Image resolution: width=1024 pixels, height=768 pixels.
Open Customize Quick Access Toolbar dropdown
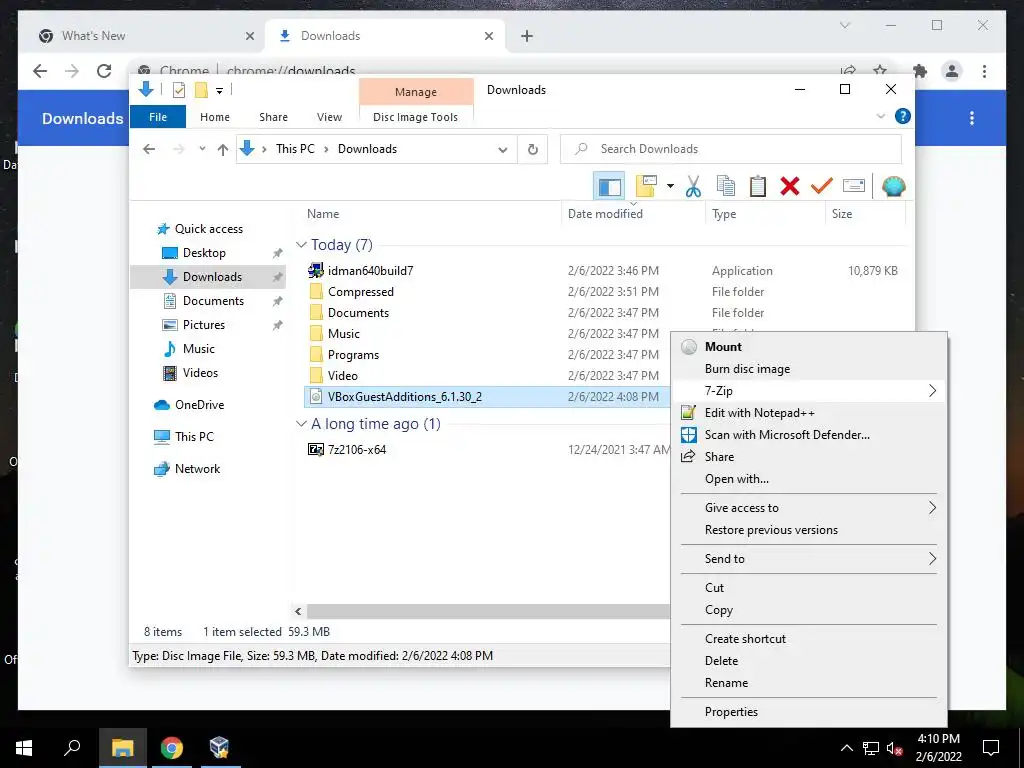click(219, 91)
